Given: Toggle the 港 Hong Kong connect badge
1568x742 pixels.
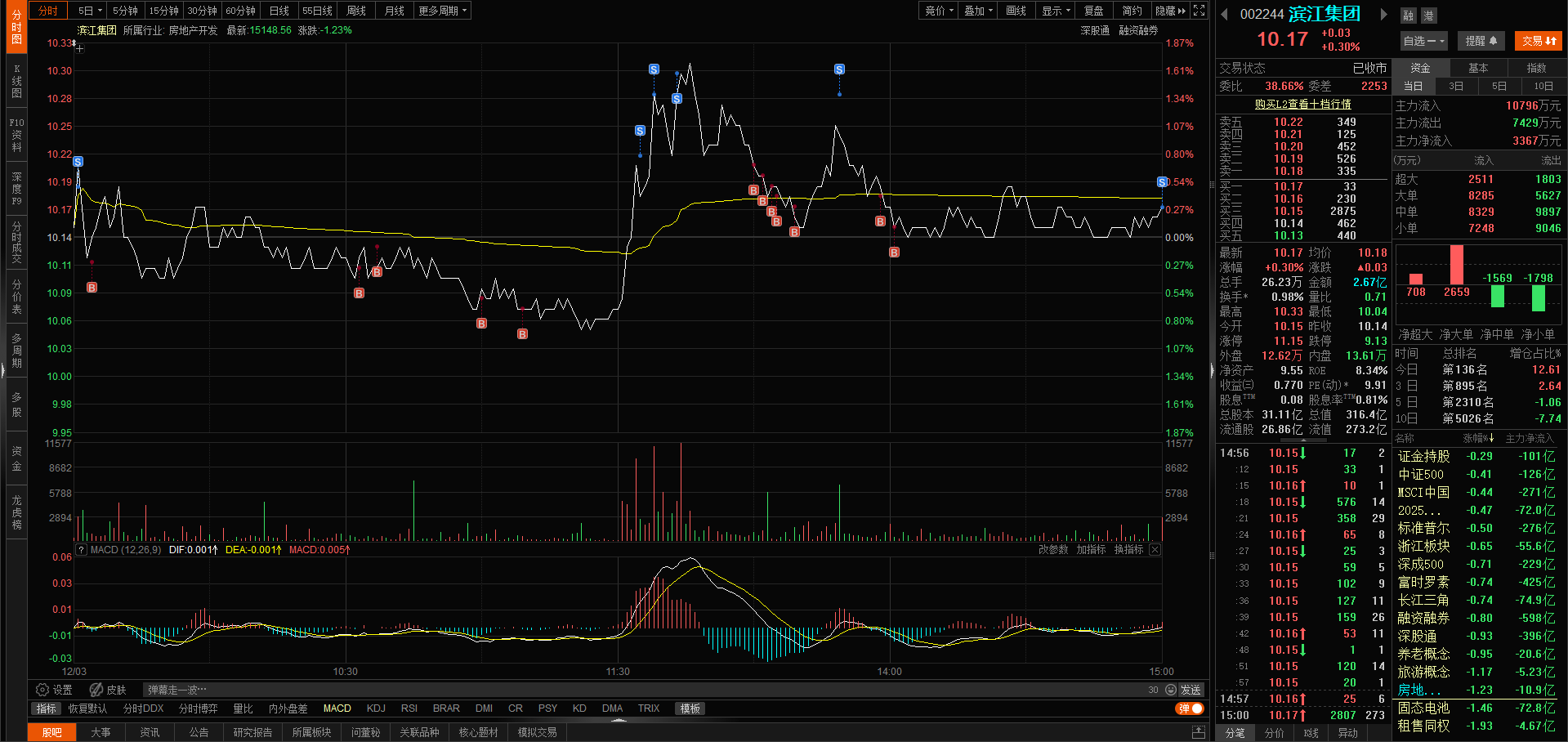Looking at the screenshot, I should [1427, 16].
